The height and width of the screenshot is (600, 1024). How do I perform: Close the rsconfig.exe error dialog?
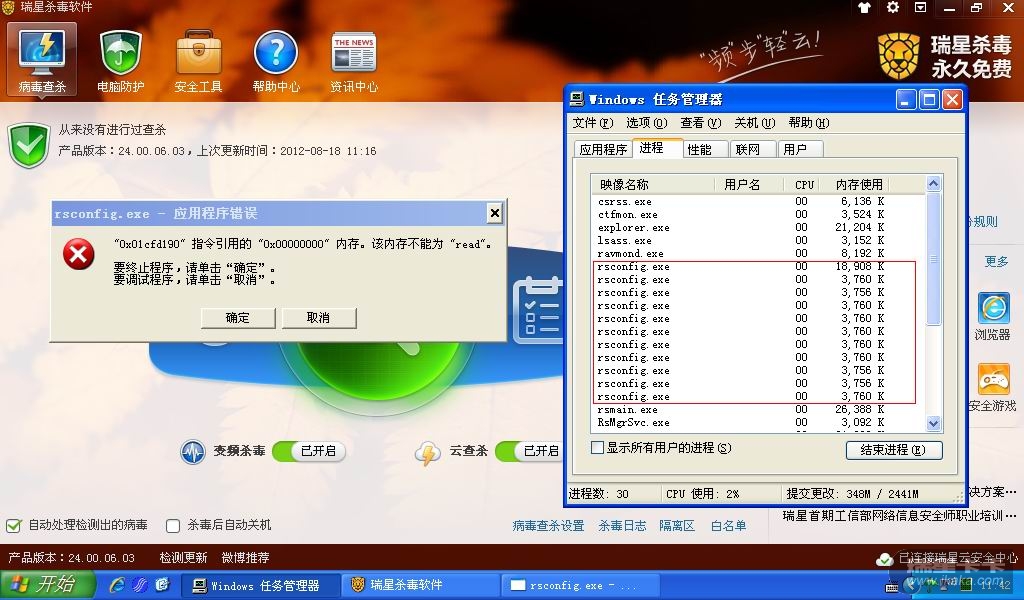tap(494, 213)
